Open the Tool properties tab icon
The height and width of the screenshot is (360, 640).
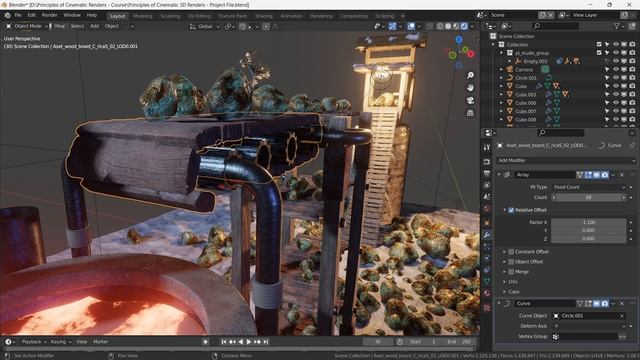pos(487,147)
